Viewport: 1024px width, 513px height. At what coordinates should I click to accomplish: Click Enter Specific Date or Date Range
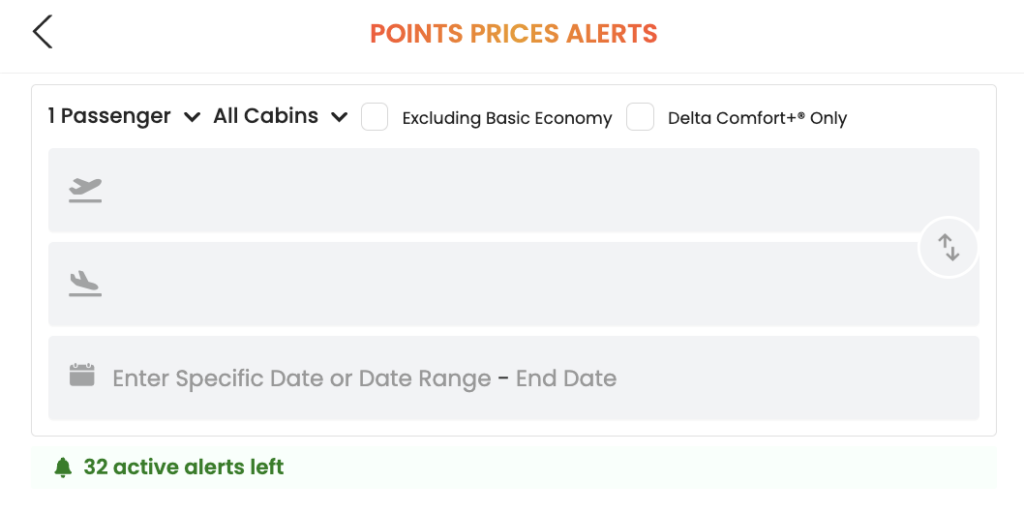point(301,379)
